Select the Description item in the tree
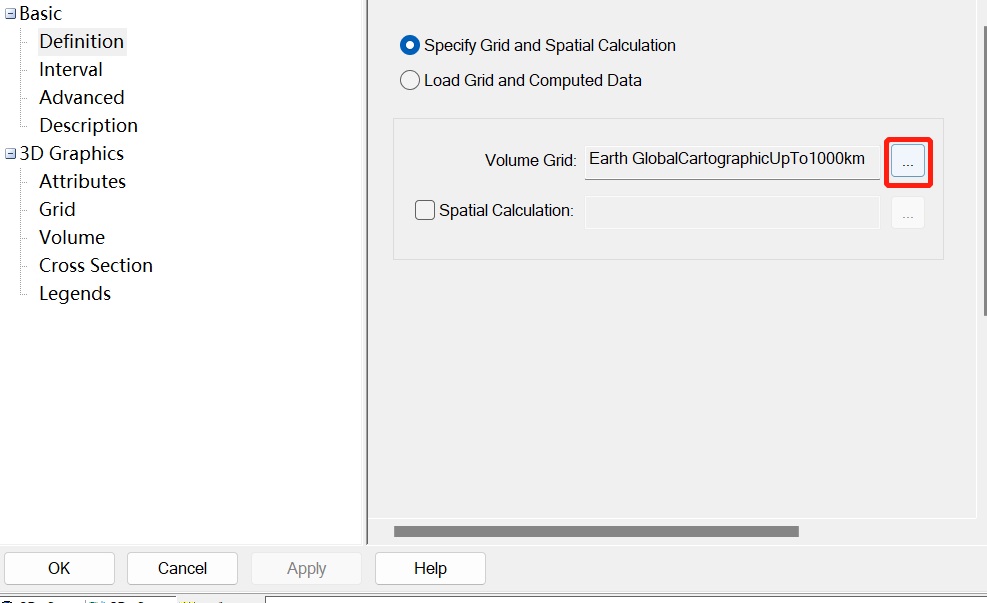Viewport: 987px width, 603px height. point(88,125)
